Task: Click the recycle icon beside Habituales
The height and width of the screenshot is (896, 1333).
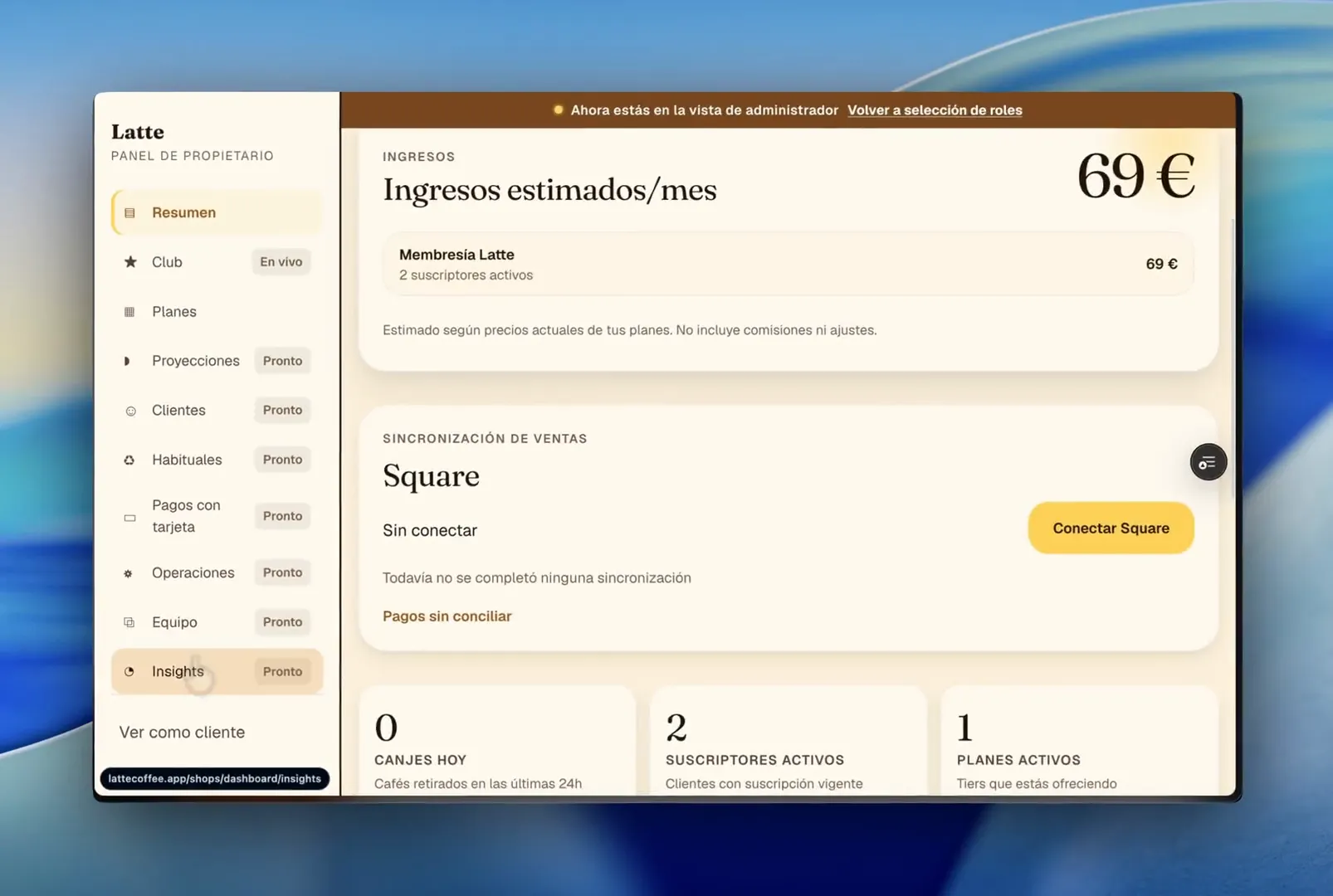Action: [129, 460]
